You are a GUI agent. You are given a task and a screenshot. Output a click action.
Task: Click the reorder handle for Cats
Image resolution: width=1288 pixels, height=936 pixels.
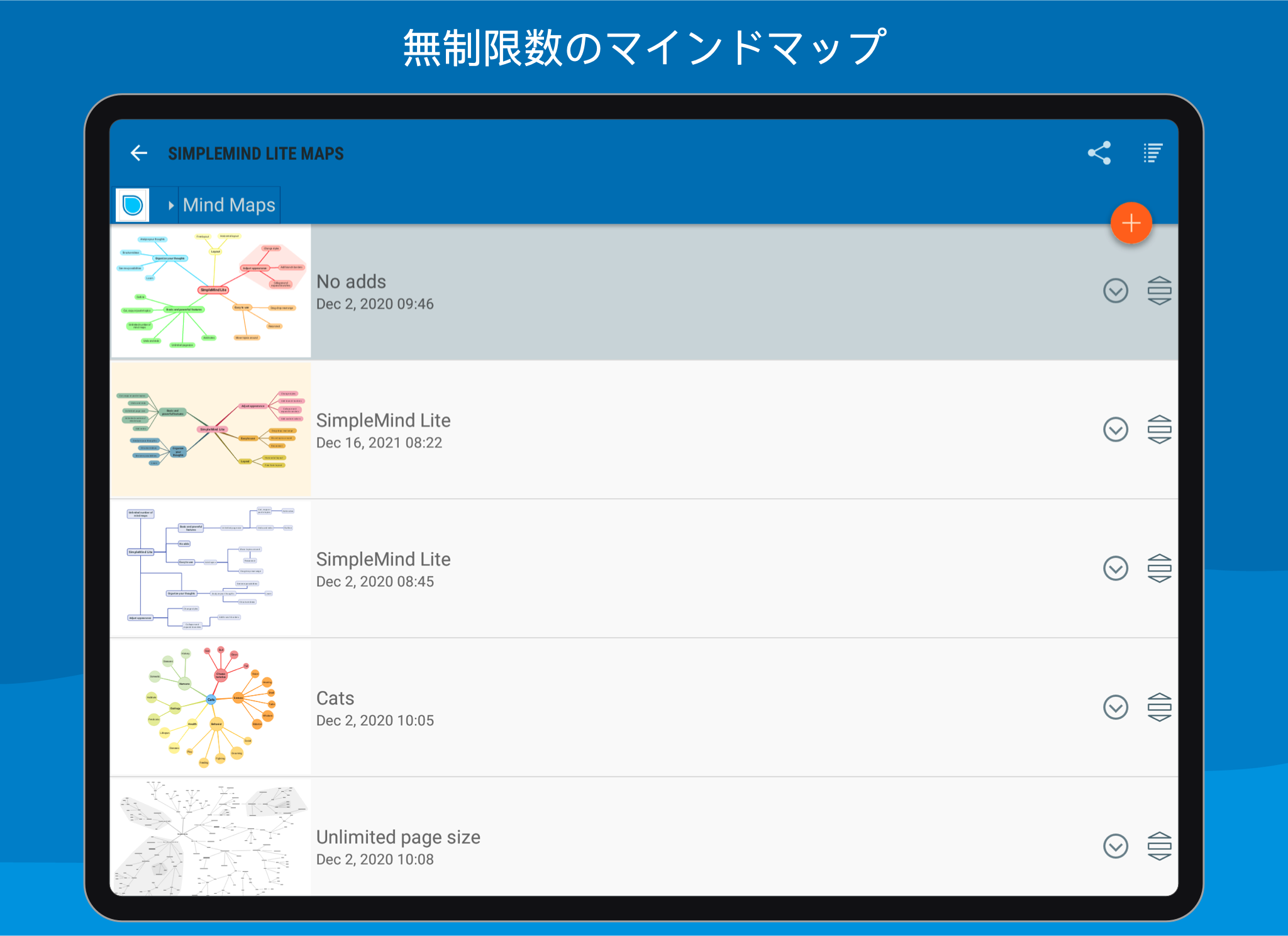click(1159, 708)
